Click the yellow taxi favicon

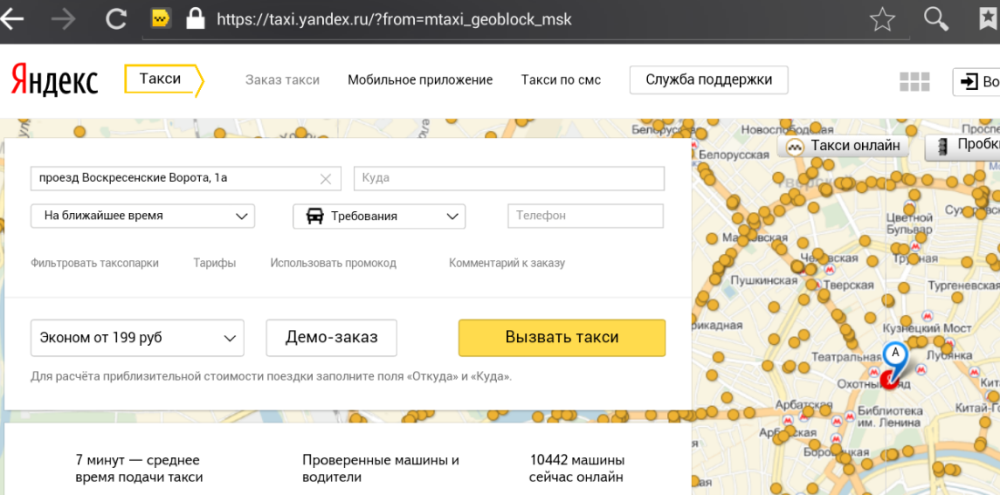161,19
